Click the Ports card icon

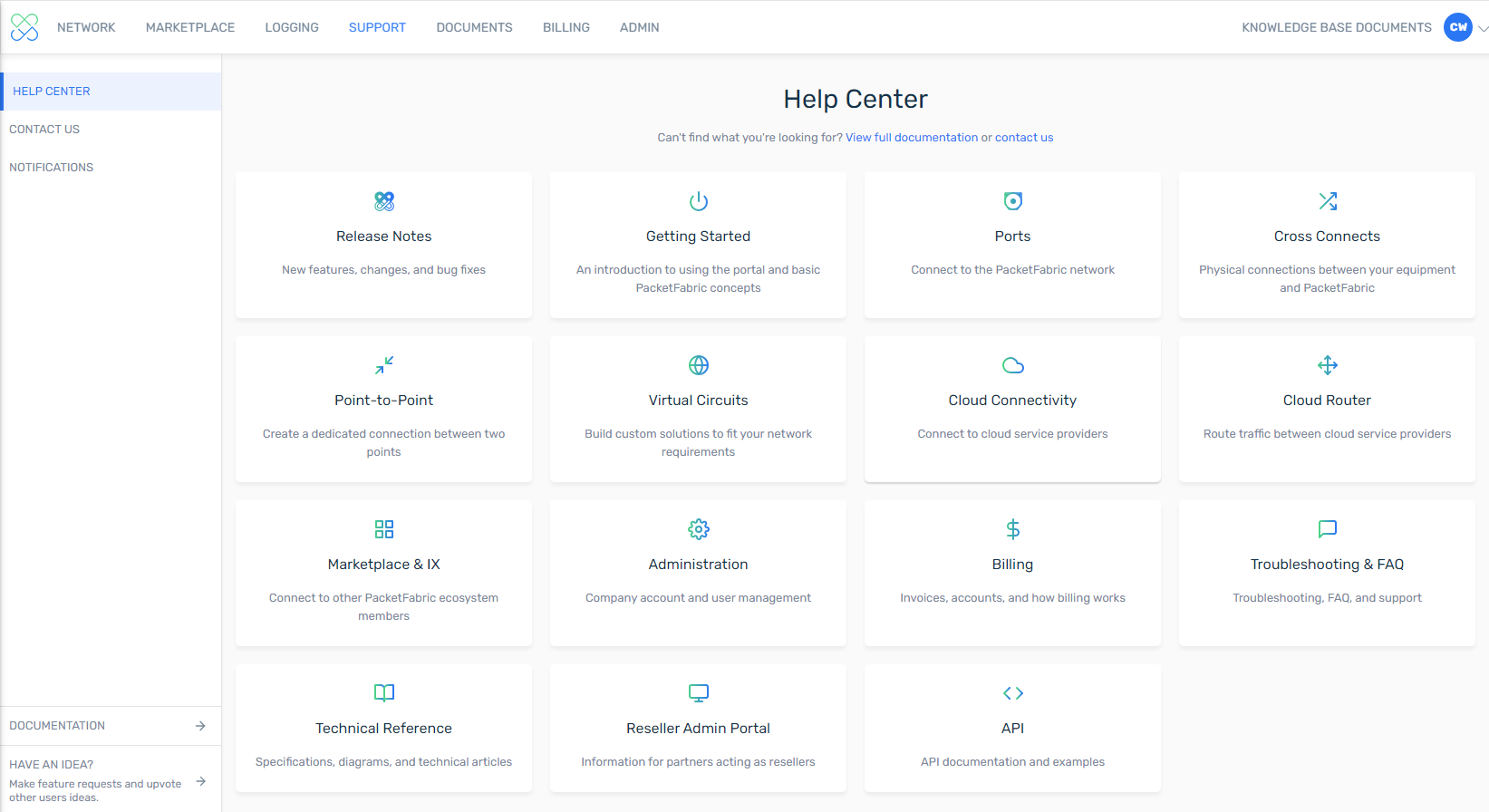pyautogui.click(x=1013, y=201)
